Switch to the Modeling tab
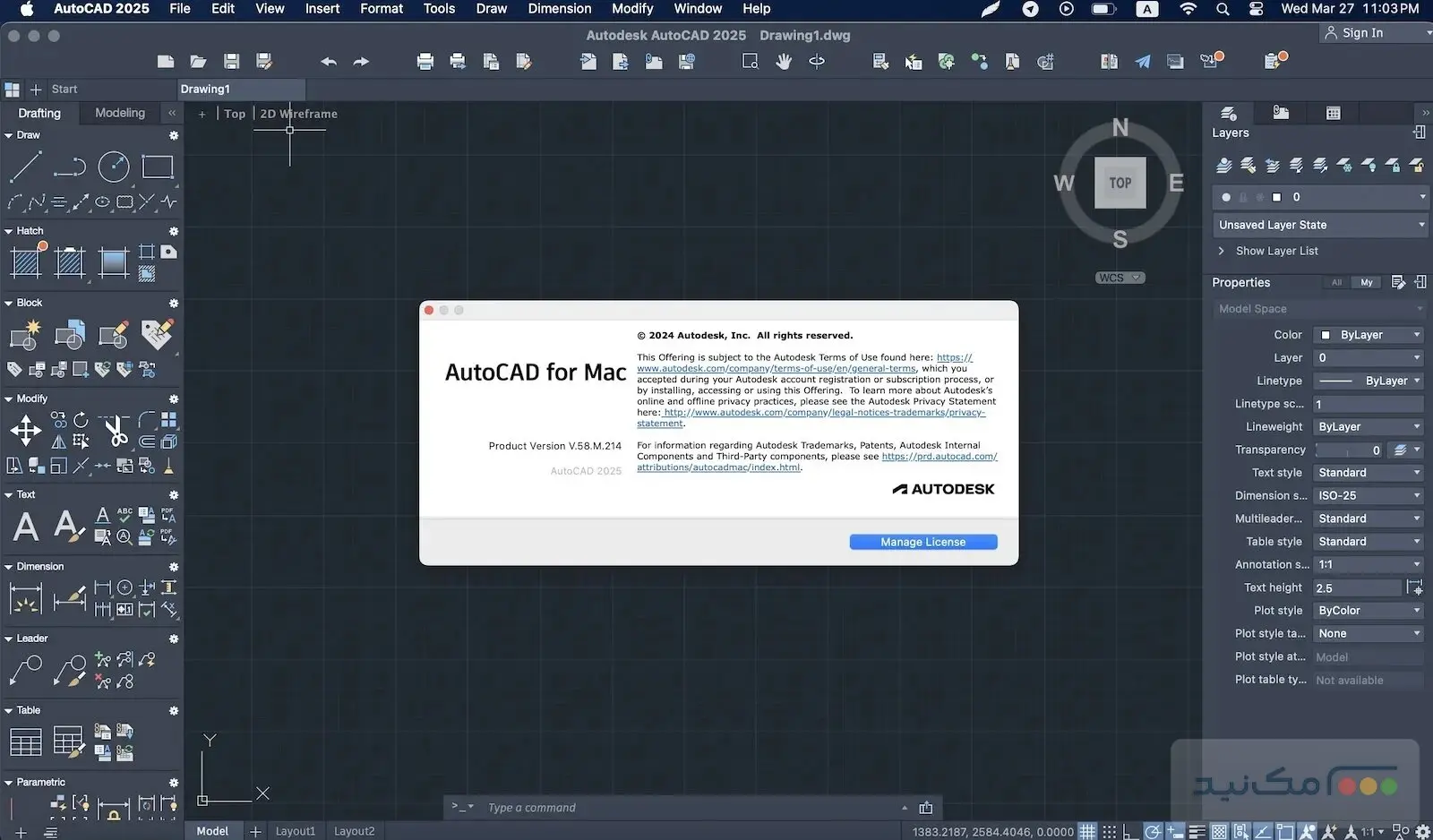The image size is (1433, 840). (119, 113)
